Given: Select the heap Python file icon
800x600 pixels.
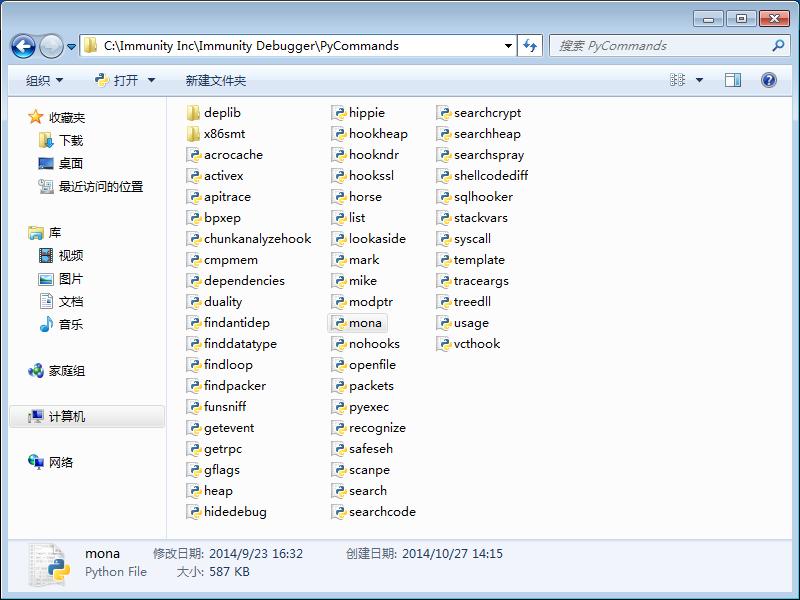Looking at the screenshot, I should (193, 491).
